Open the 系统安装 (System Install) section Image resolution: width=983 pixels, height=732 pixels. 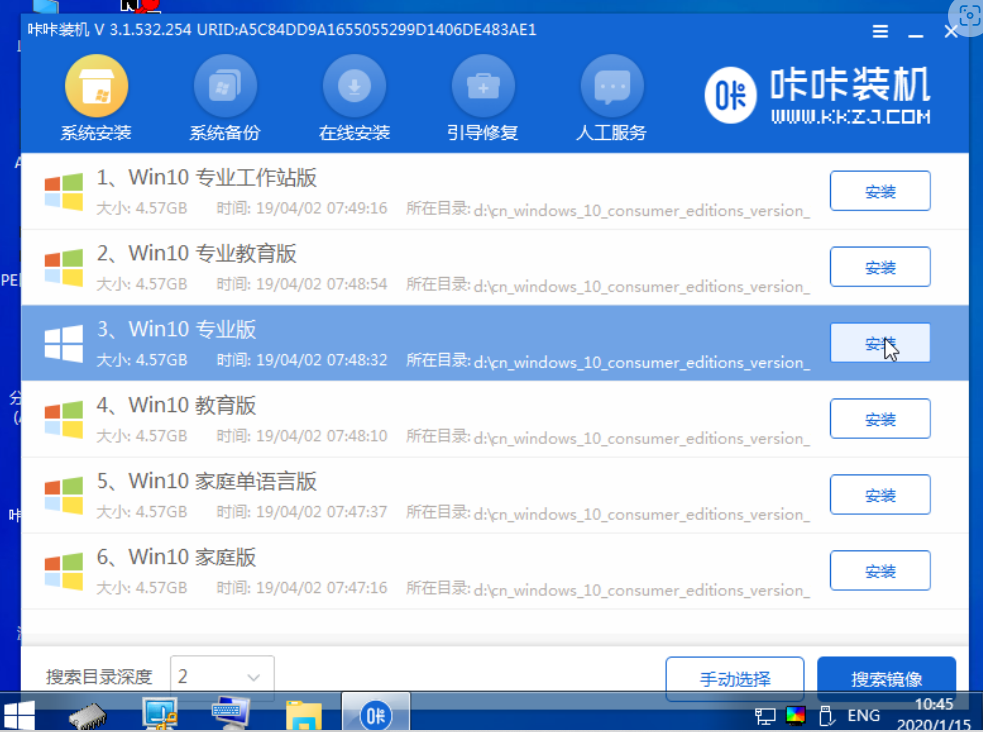pos(95,99)
